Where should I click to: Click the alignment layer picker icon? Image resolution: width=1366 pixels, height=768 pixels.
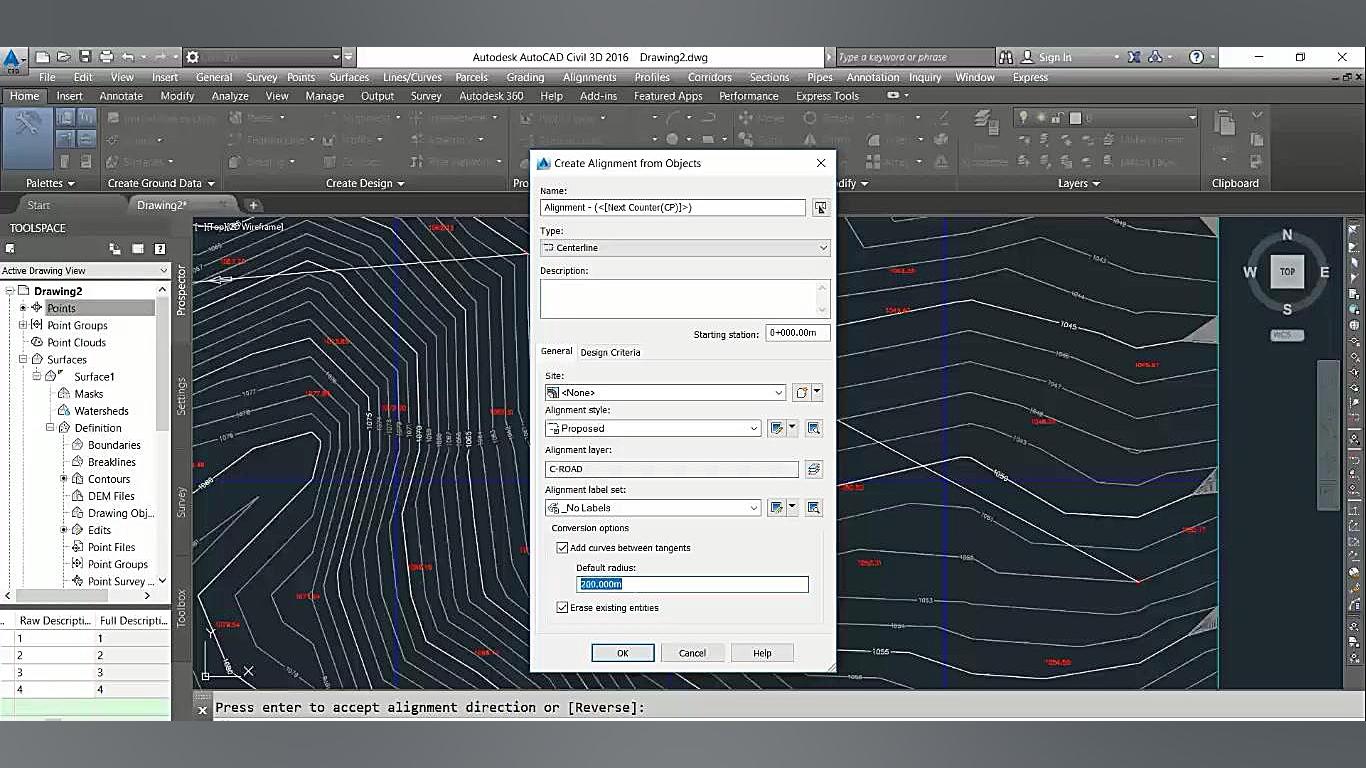click(x=814, y=468)
